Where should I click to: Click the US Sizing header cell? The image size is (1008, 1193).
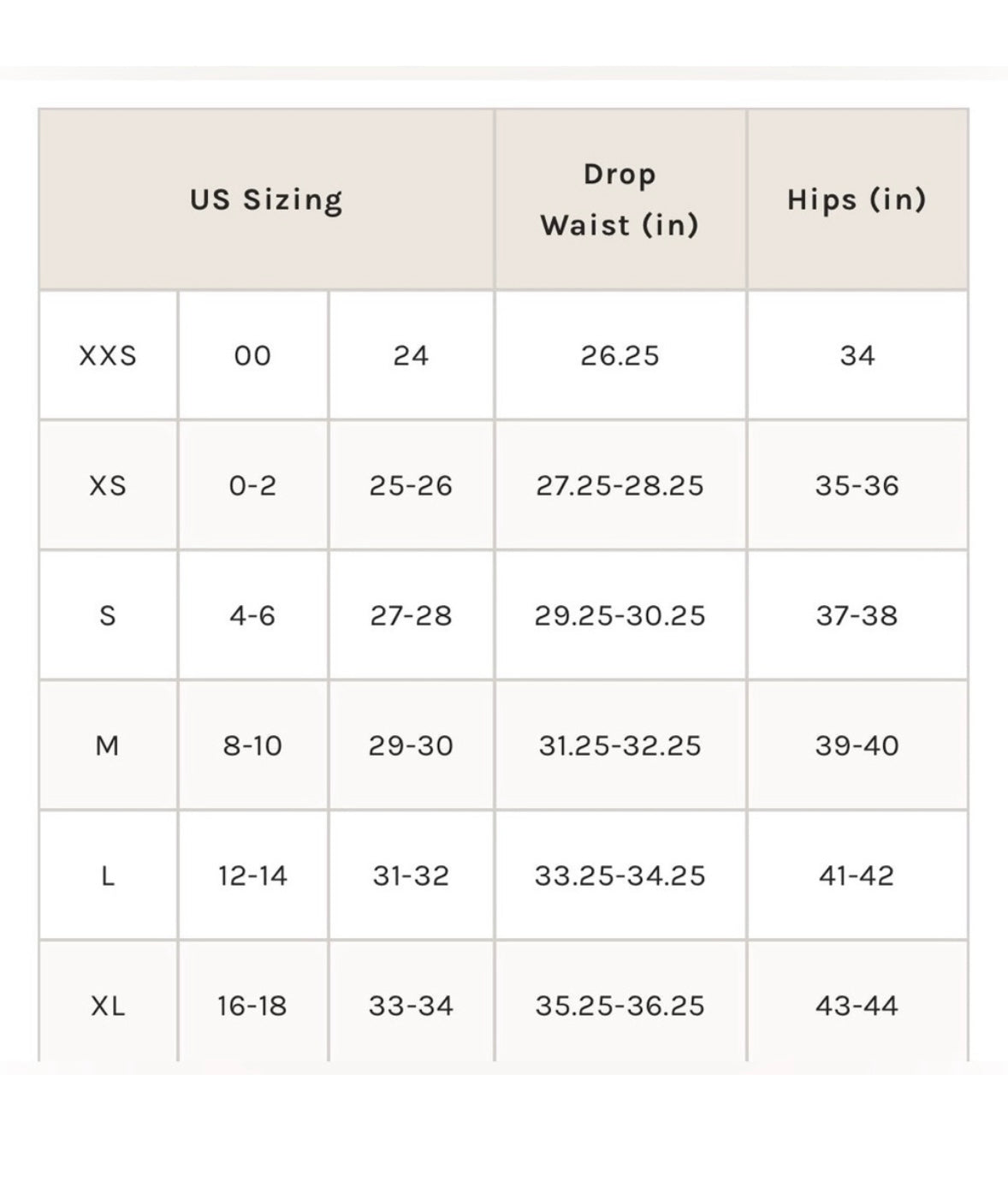click(266, 199)
